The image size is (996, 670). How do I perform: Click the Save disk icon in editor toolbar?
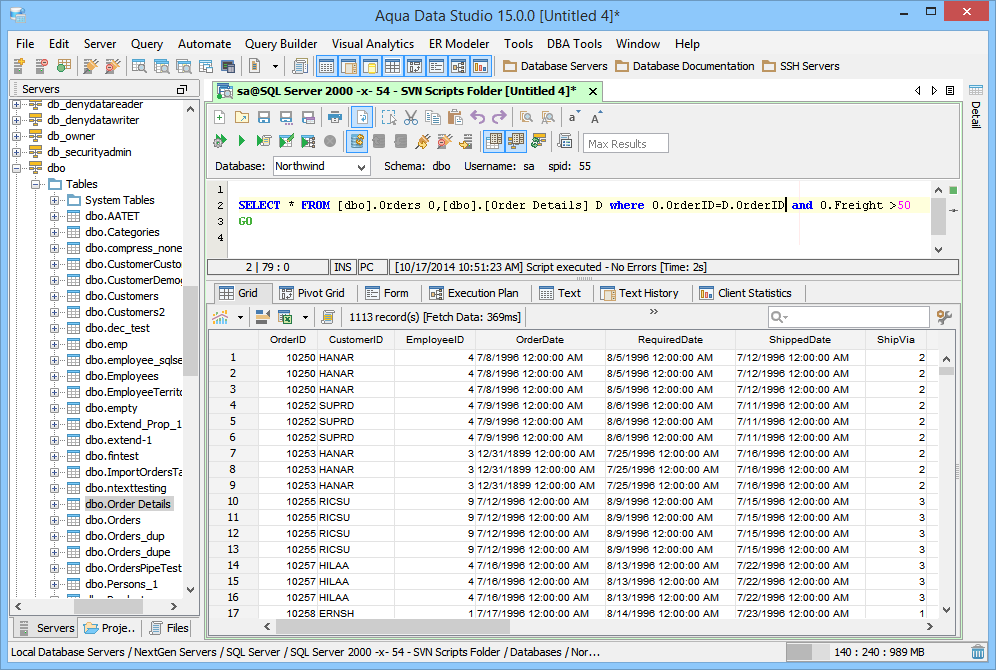[x=264, y=117]
